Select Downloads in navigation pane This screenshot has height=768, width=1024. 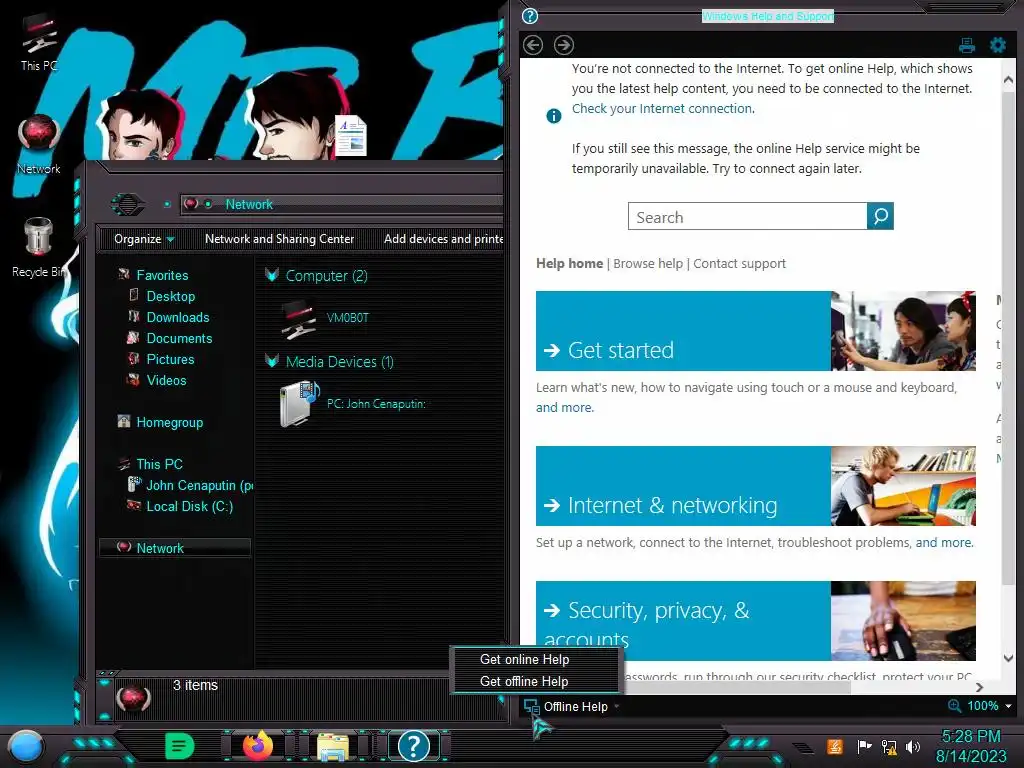click(x=178, y=317)
